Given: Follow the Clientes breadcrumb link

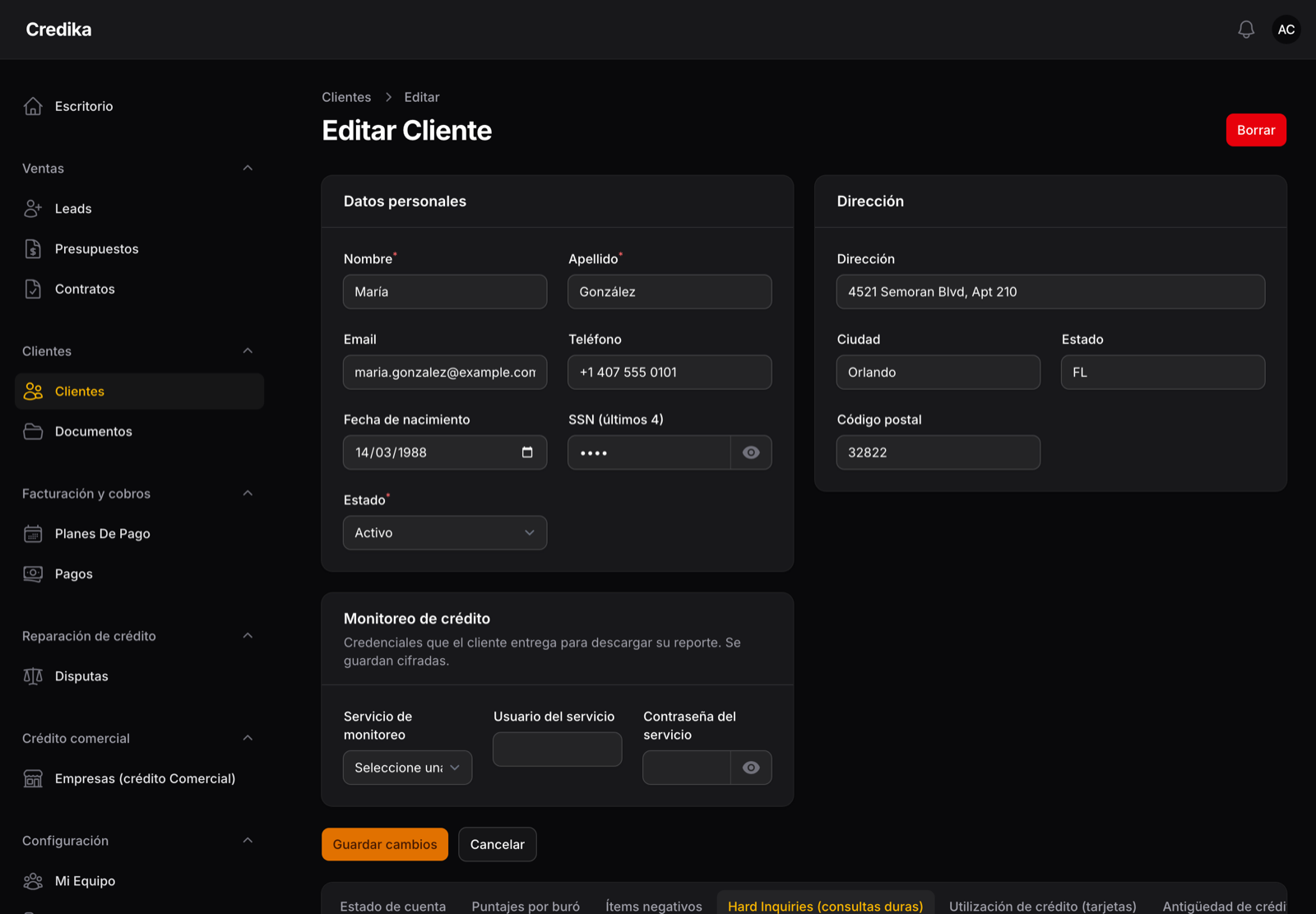Looking at the screenshot, I should 346,97.
